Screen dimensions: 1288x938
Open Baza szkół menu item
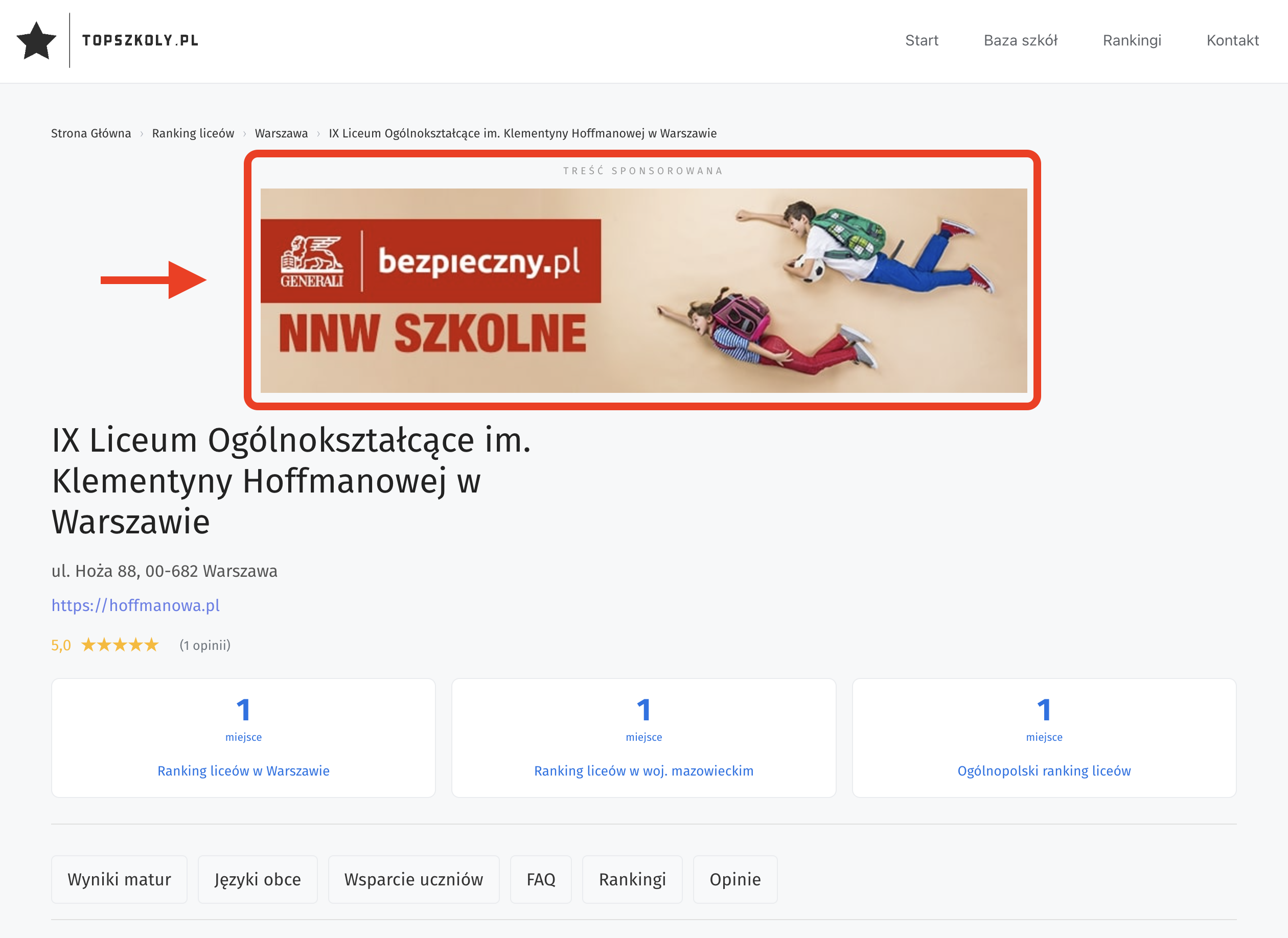tap(1020, 40)
